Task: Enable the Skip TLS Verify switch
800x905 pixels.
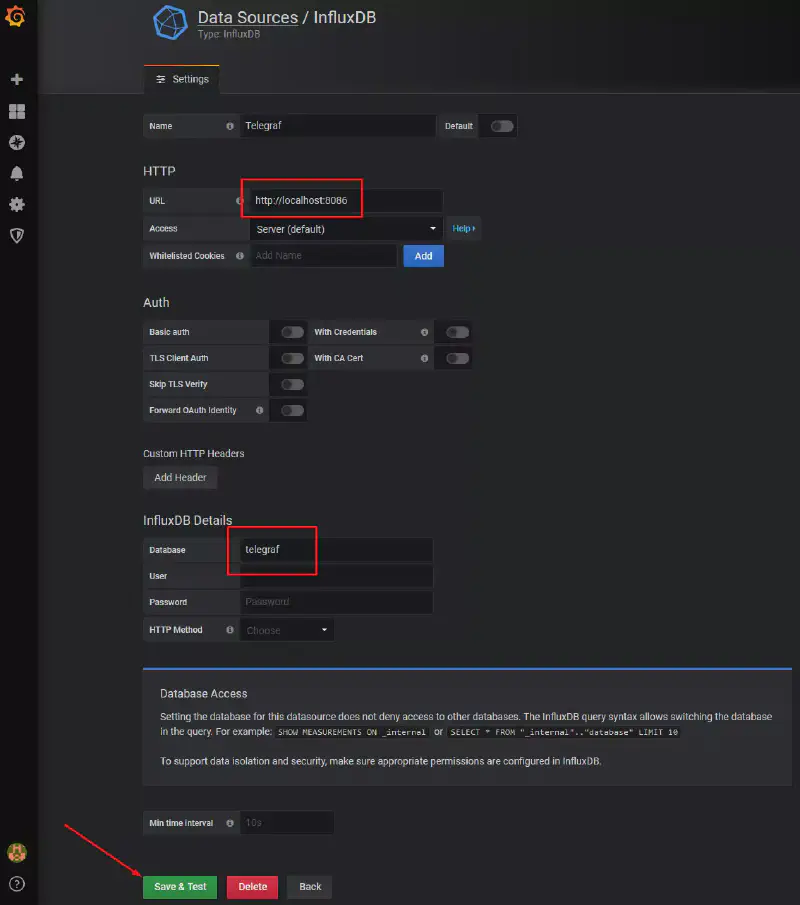Action: coord(292,384)
